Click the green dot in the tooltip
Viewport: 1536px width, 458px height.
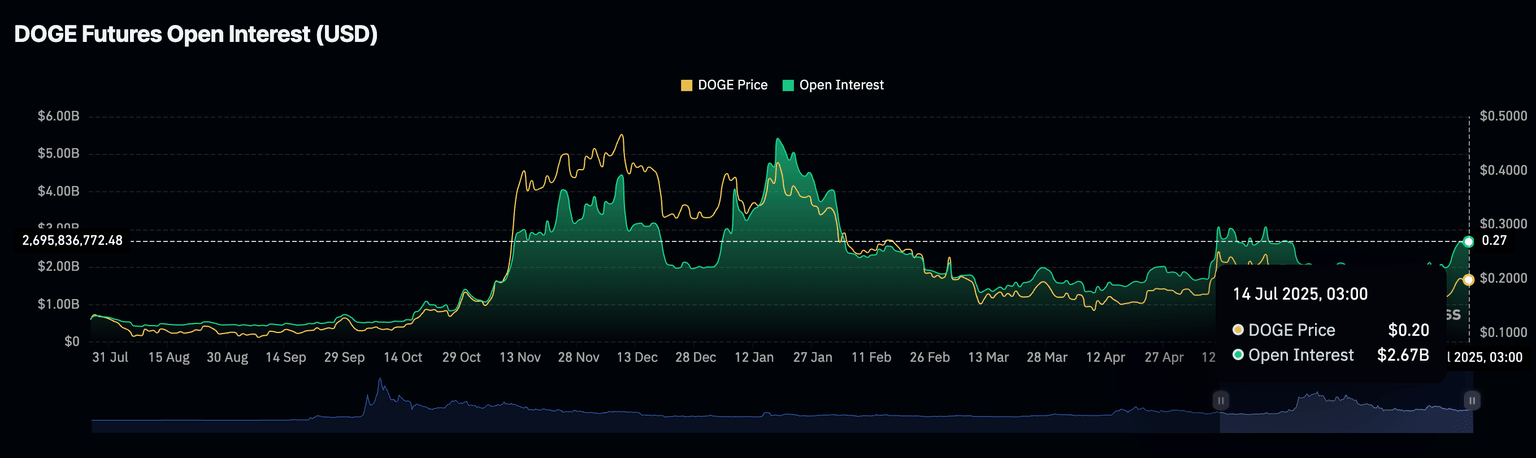pos(1239,355)
